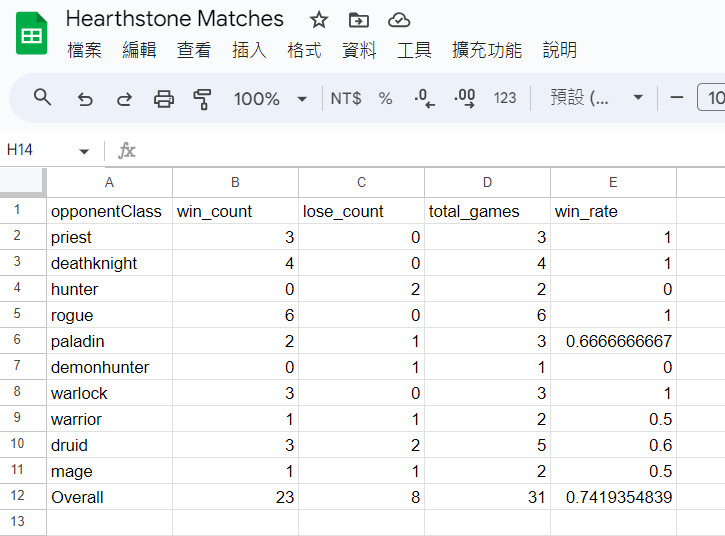Screen dimensions: 725x536
Task: Select the deathknight cell
Action: pyautogui.click(x=110, y=263)
